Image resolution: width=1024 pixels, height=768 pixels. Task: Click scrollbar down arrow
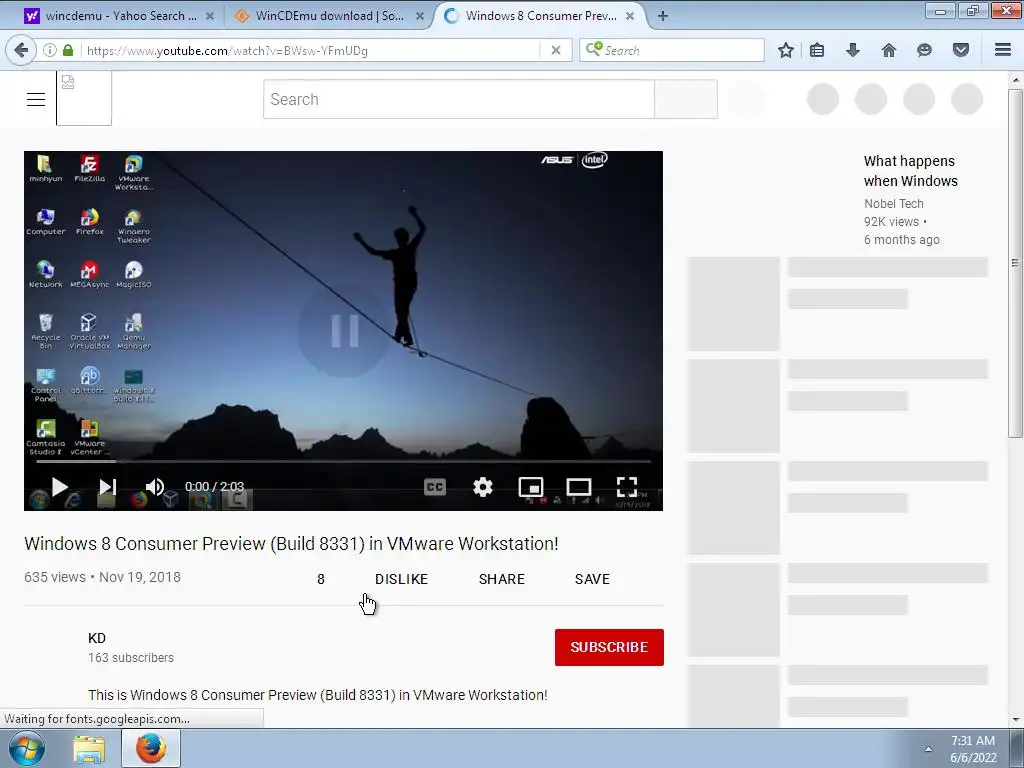point(1015,720)
